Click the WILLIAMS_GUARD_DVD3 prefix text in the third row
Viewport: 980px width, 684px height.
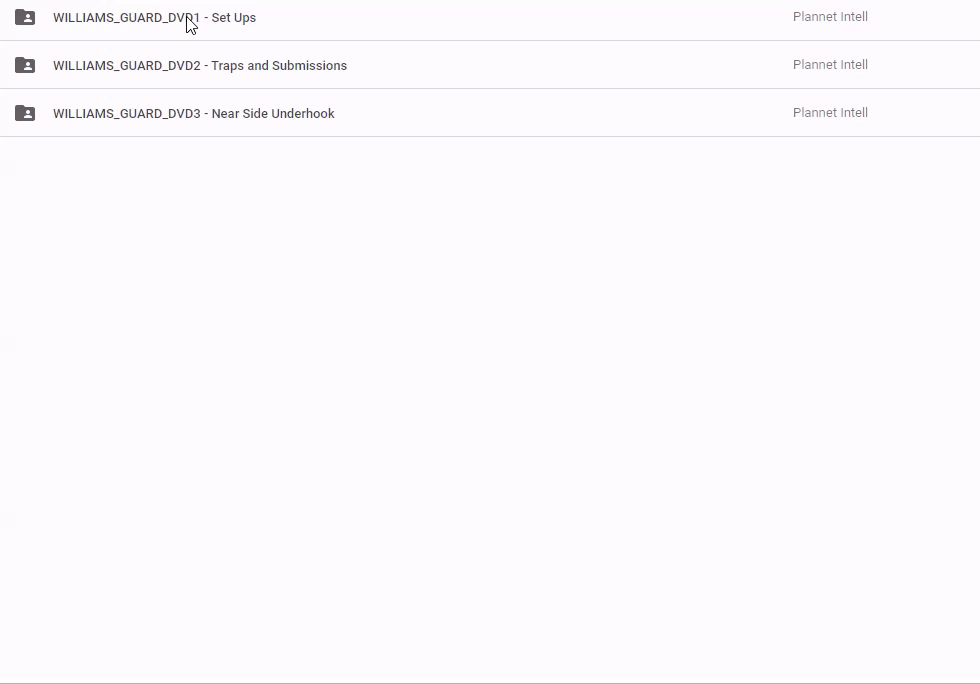126,114
